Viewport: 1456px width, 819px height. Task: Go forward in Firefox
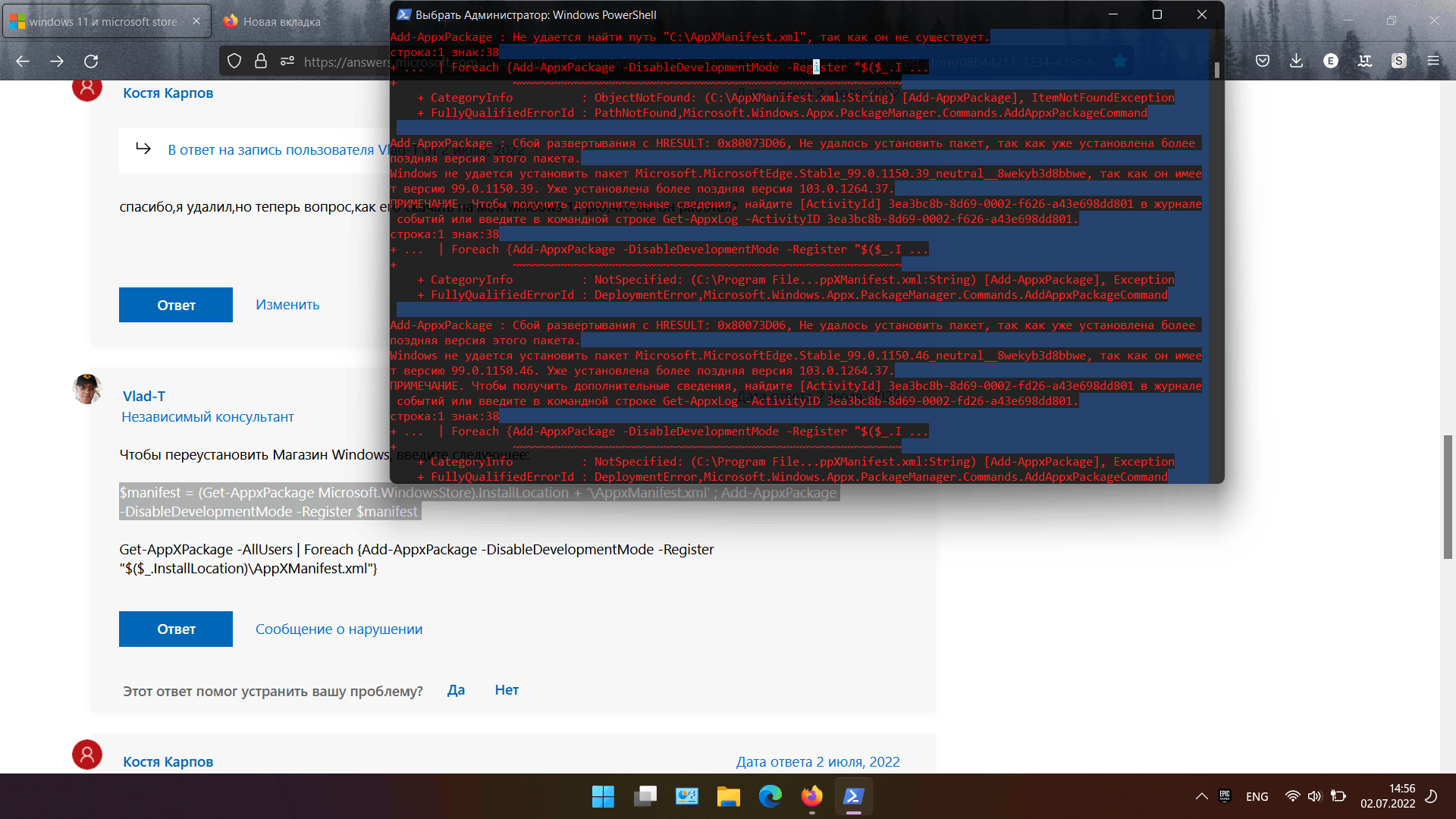tap(57, 61)
